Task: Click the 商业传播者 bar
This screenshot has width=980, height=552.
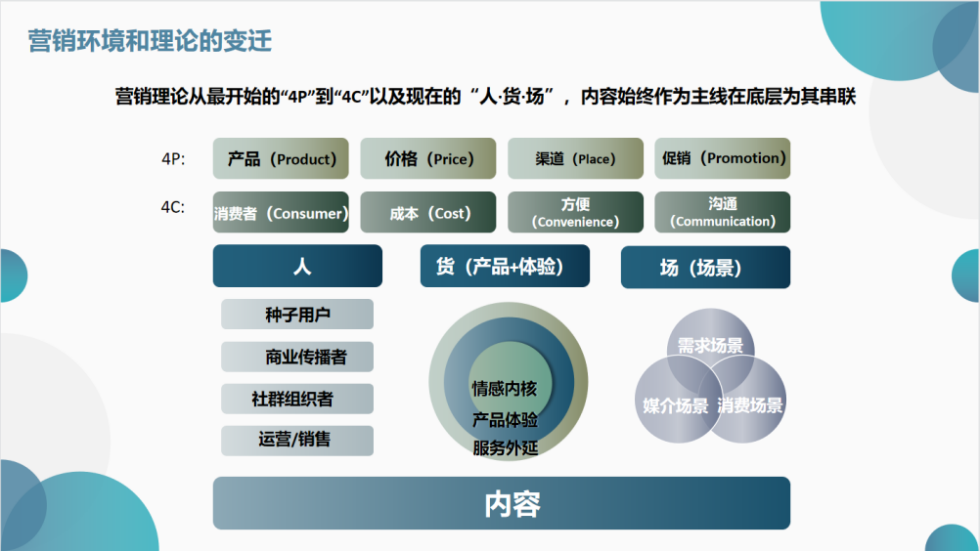Action: [x=298, y=357]
